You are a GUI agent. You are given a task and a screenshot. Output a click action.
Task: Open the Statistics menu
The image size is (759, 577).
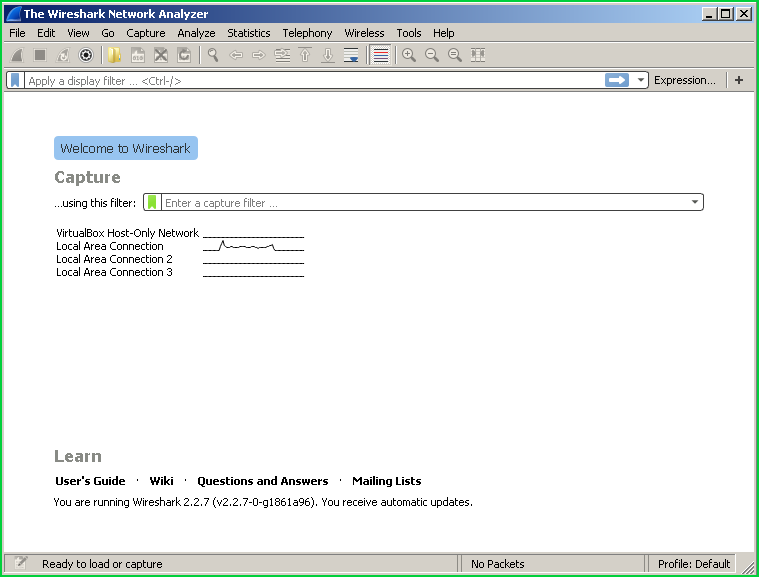coord(249,33)
